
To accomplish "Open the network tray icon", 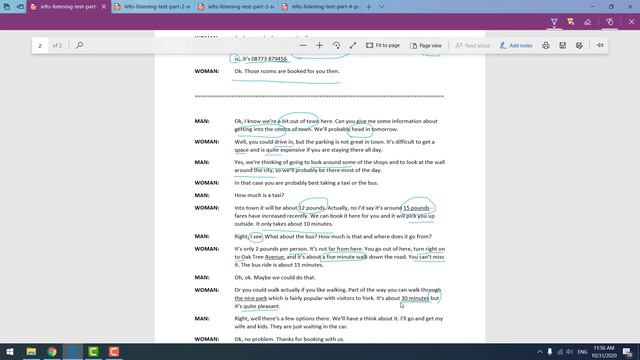I will click(x=560, y=351).
